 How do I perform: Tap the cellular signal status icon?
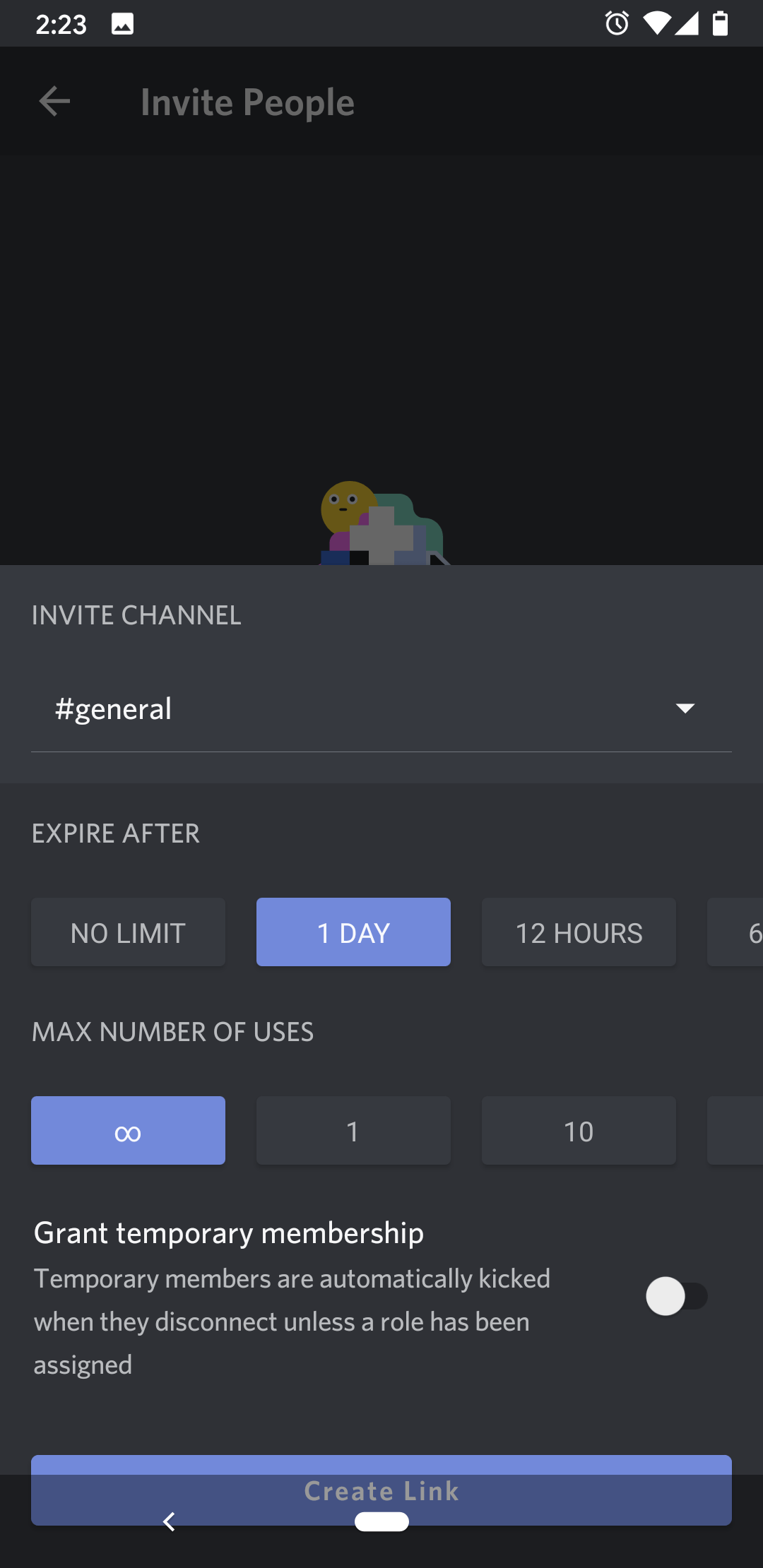[x=687, y=23]
